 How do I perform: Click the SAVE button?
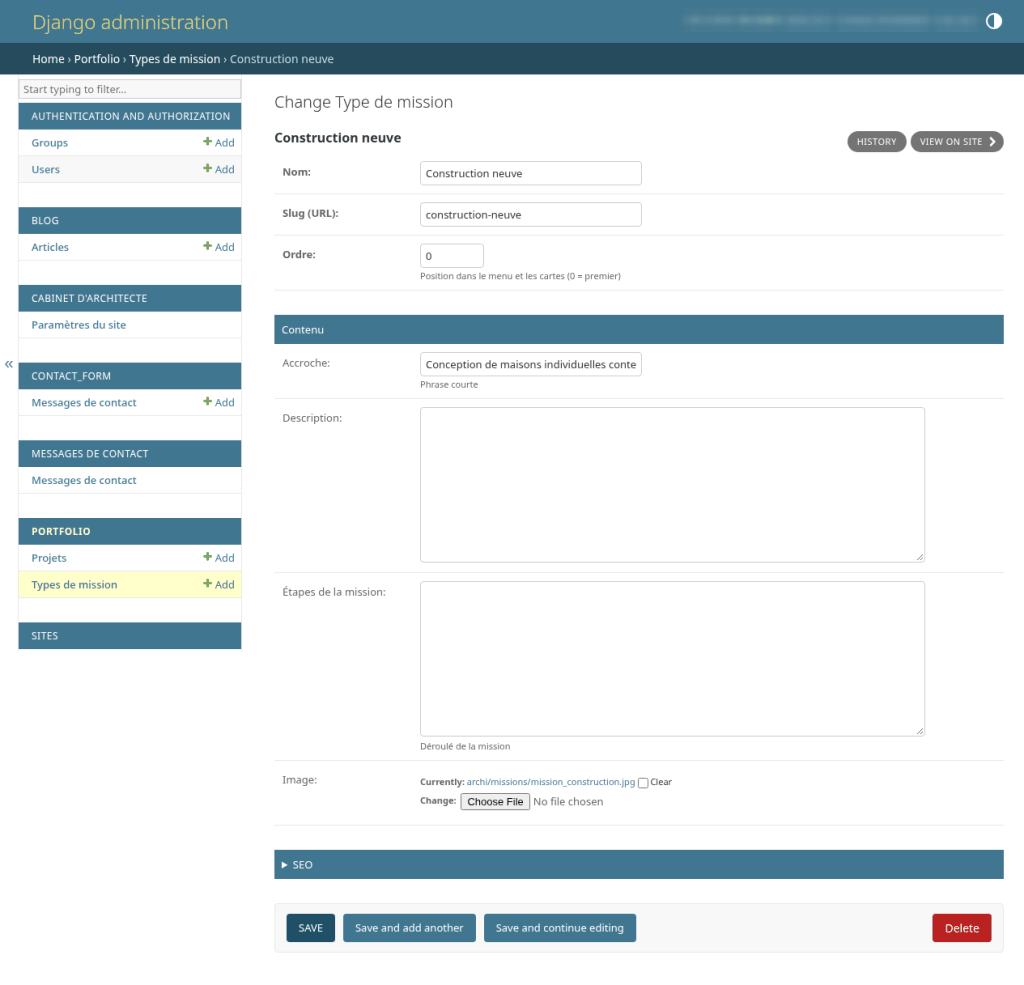point(310,928)
